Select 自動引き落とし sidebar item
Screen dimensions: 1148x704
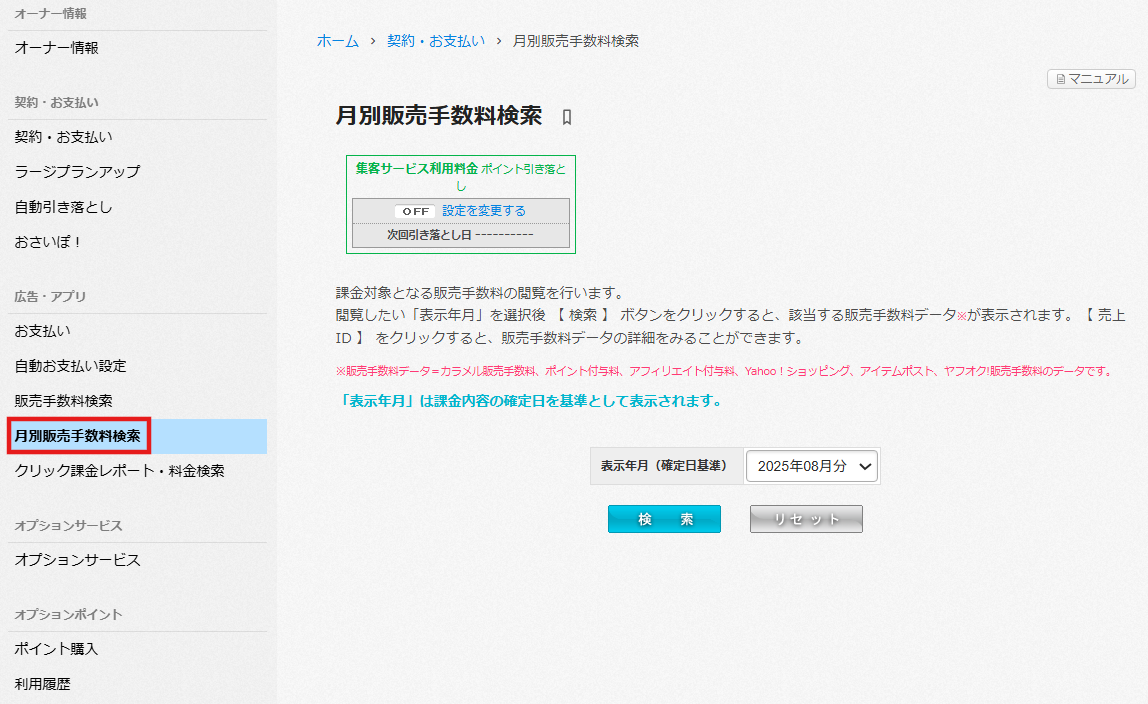64,207
